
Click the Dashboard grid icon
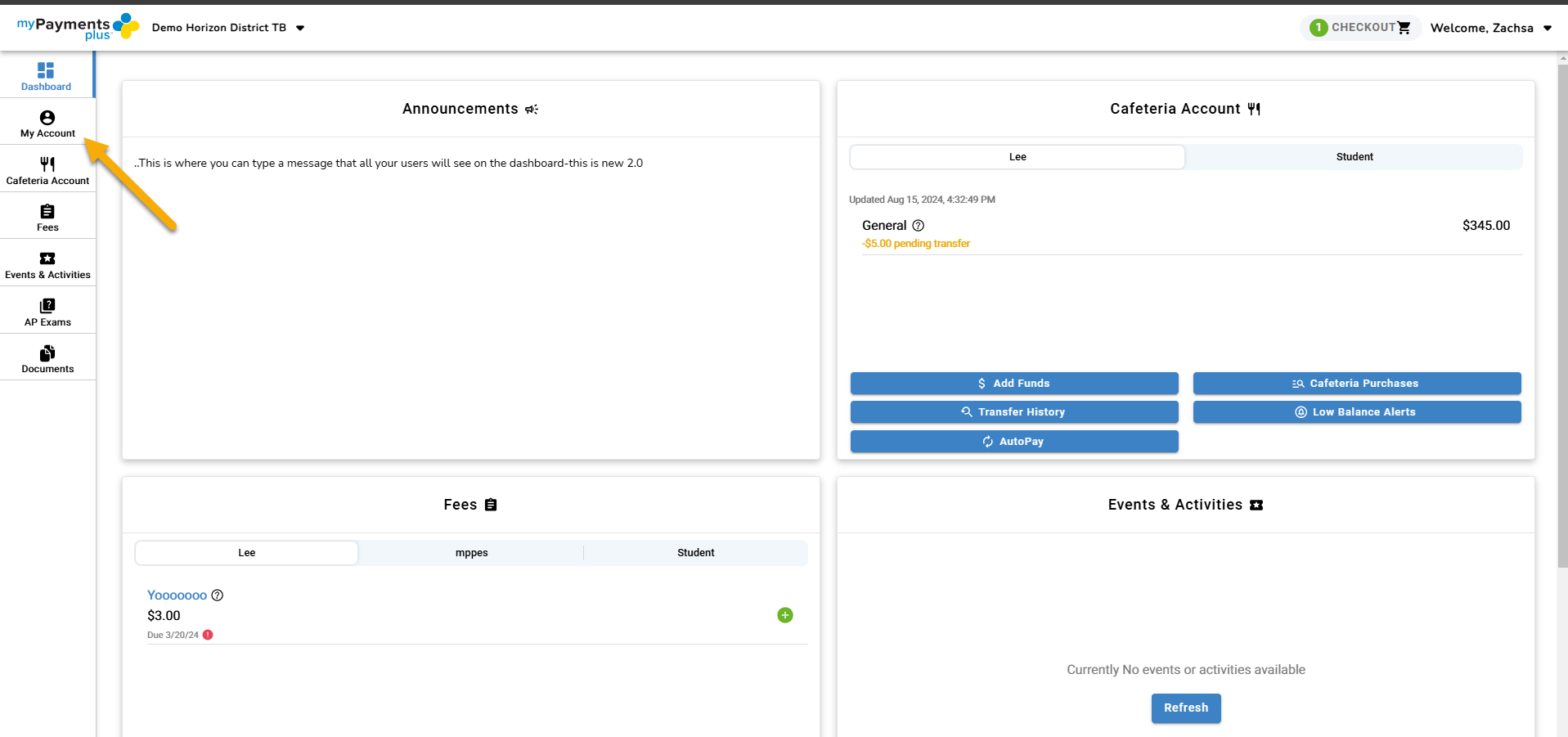tap(45, 71)
